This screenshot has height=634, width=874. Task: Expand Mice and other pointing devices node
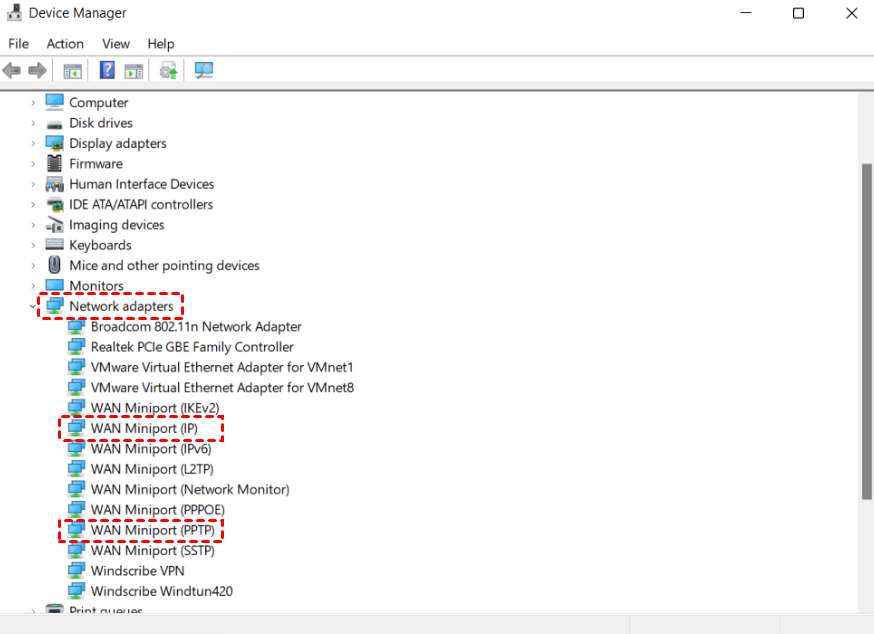(33, 265)
